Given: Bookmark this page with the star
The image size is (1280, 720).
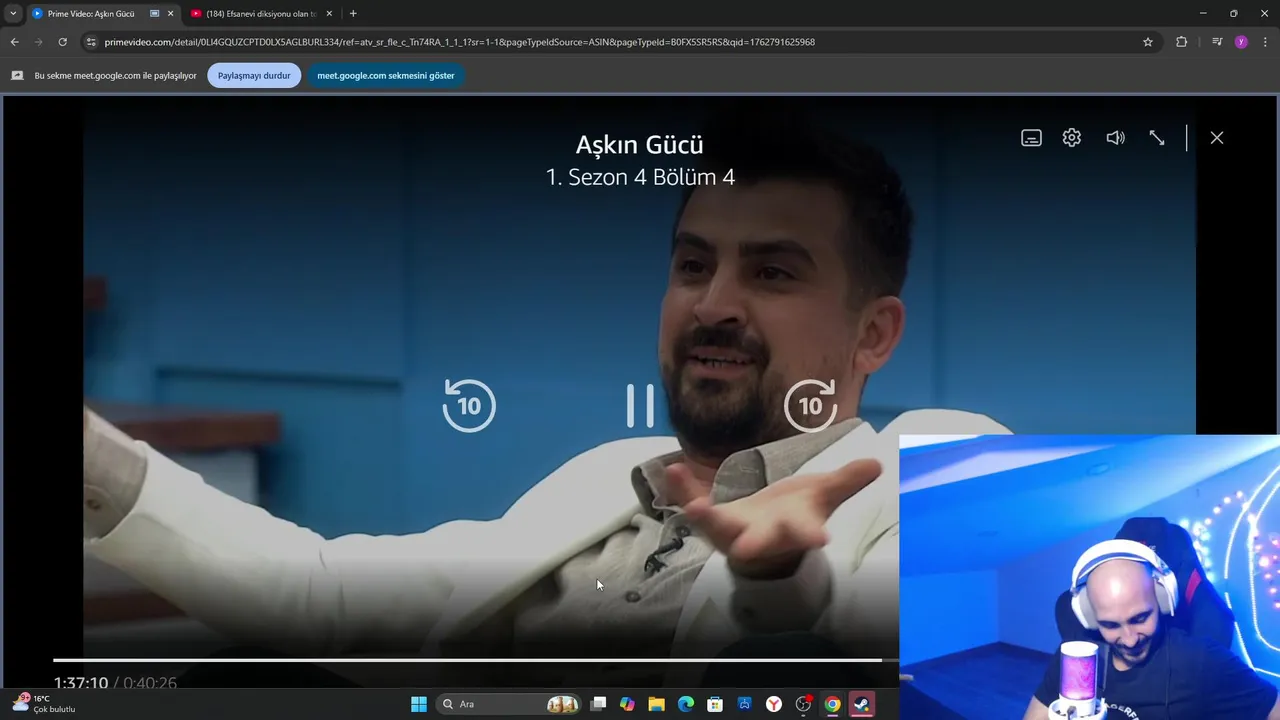Looking at the screenshot, I should 1148,42.
